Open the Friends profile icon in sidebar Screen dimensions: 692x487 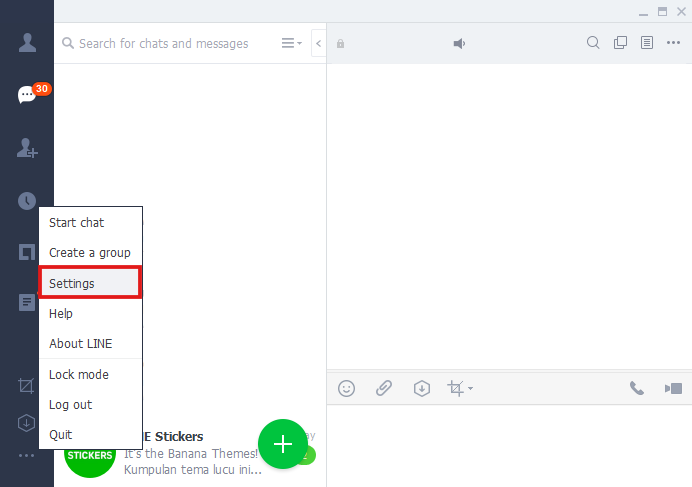(27, 43)
